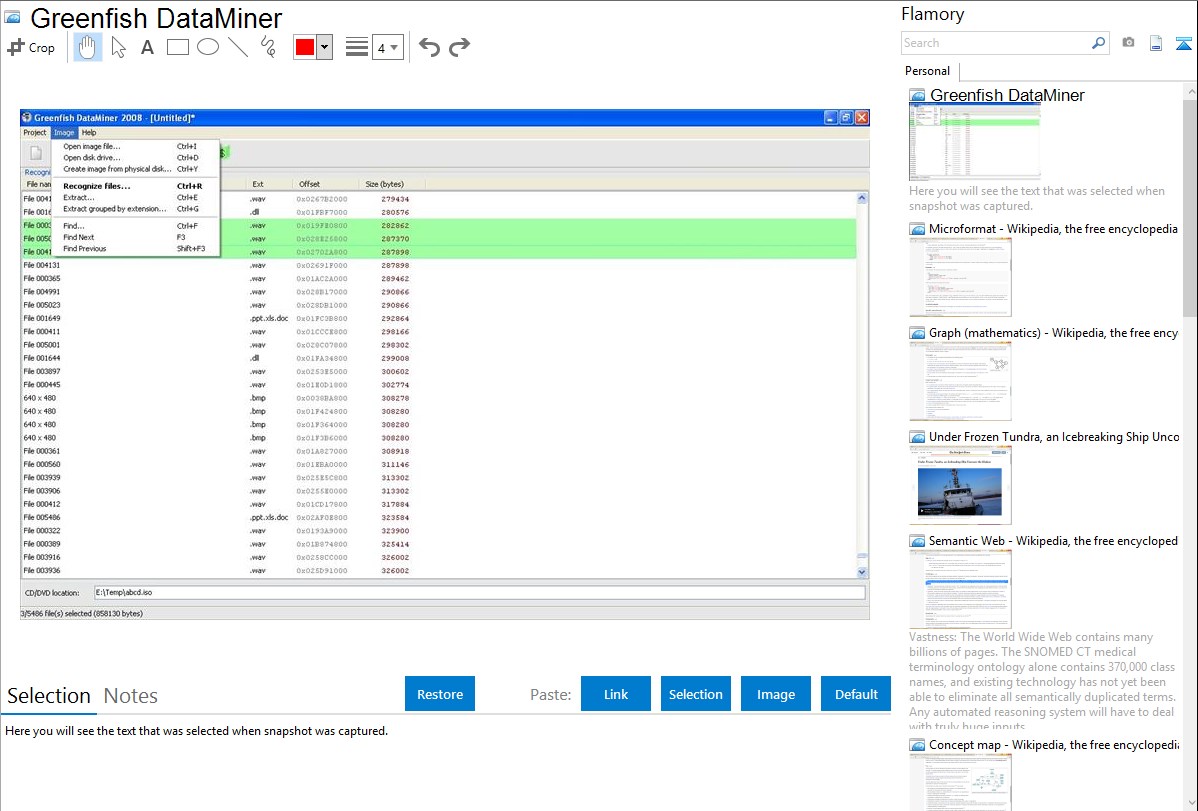Select the arrow pointer tool
Viewport: 1198px width, 811px height.
[118, 47]
